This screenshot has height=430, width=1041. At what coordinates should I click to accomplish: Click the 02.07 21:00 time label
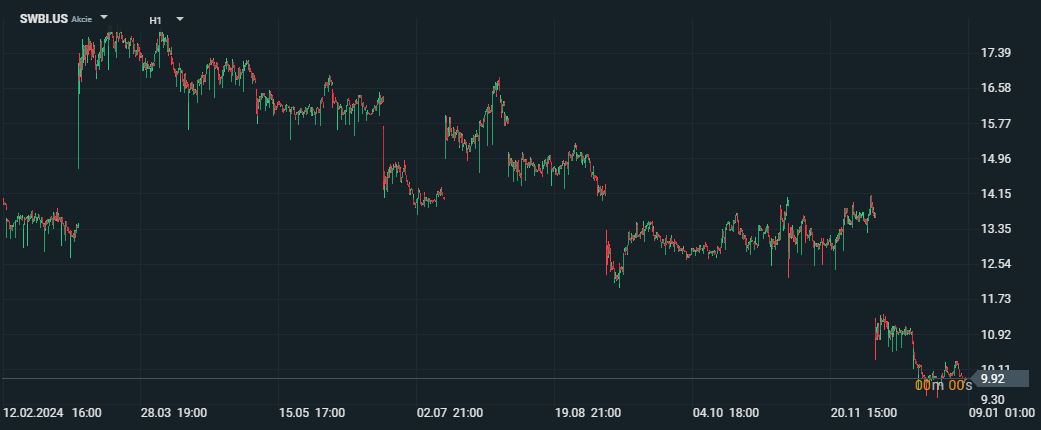450,412
